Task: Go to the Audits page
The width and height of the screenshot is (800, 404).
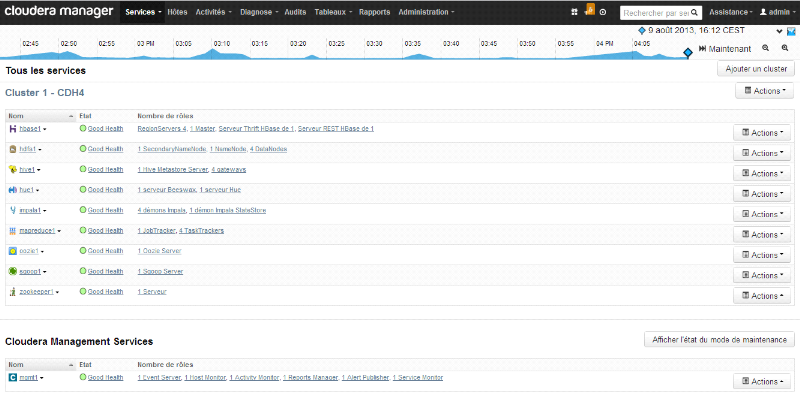Action: [295, 12]
